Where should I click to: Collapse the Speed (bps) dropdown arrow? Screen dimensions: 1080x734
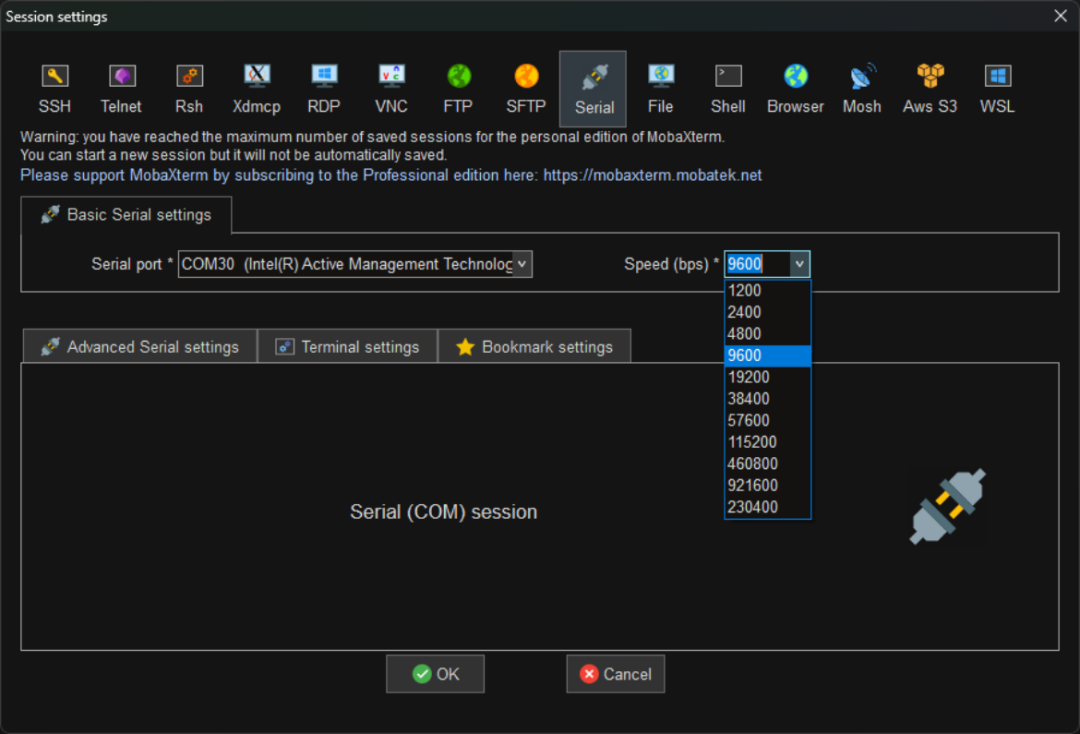click(798, 264)
